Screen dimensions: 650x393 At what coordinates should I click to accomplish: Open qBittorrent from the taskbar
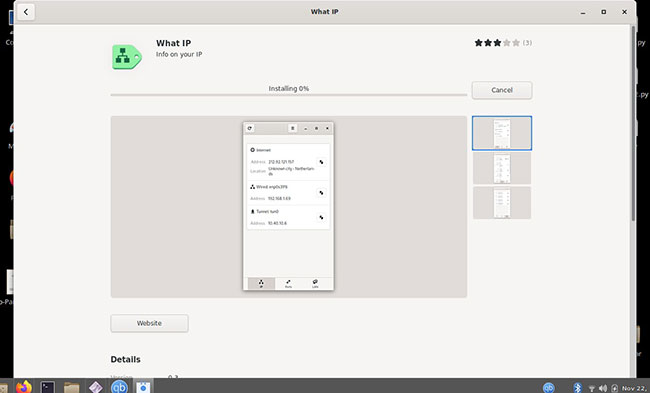click(119, 387)
